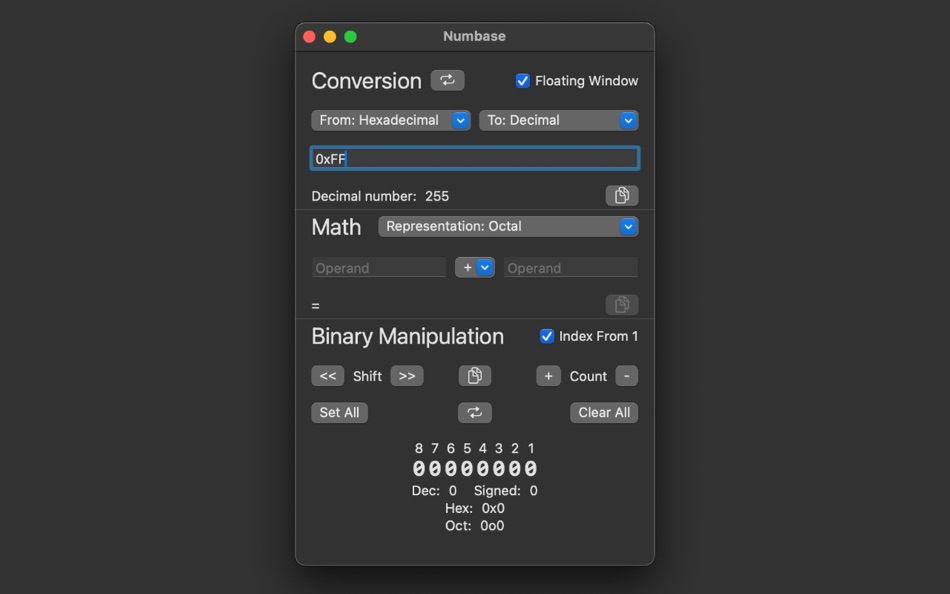Click the 0xFF conversion input field
The image size is (950, 594).
coord(474,158)
